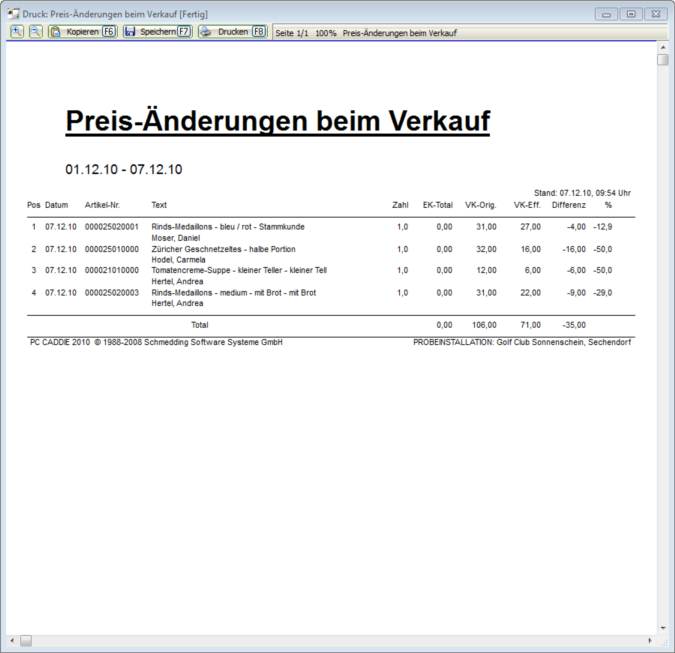Click the percentage value '-29,0'

click(603, 293)
